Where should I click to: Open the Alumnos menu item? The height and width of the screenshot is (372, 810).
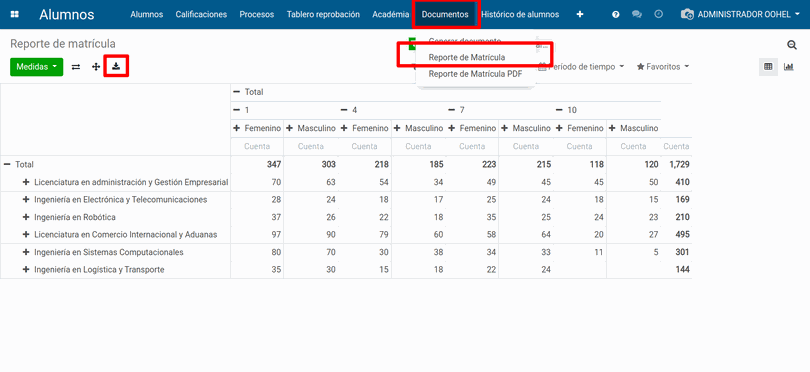click(x=147, y=14)
